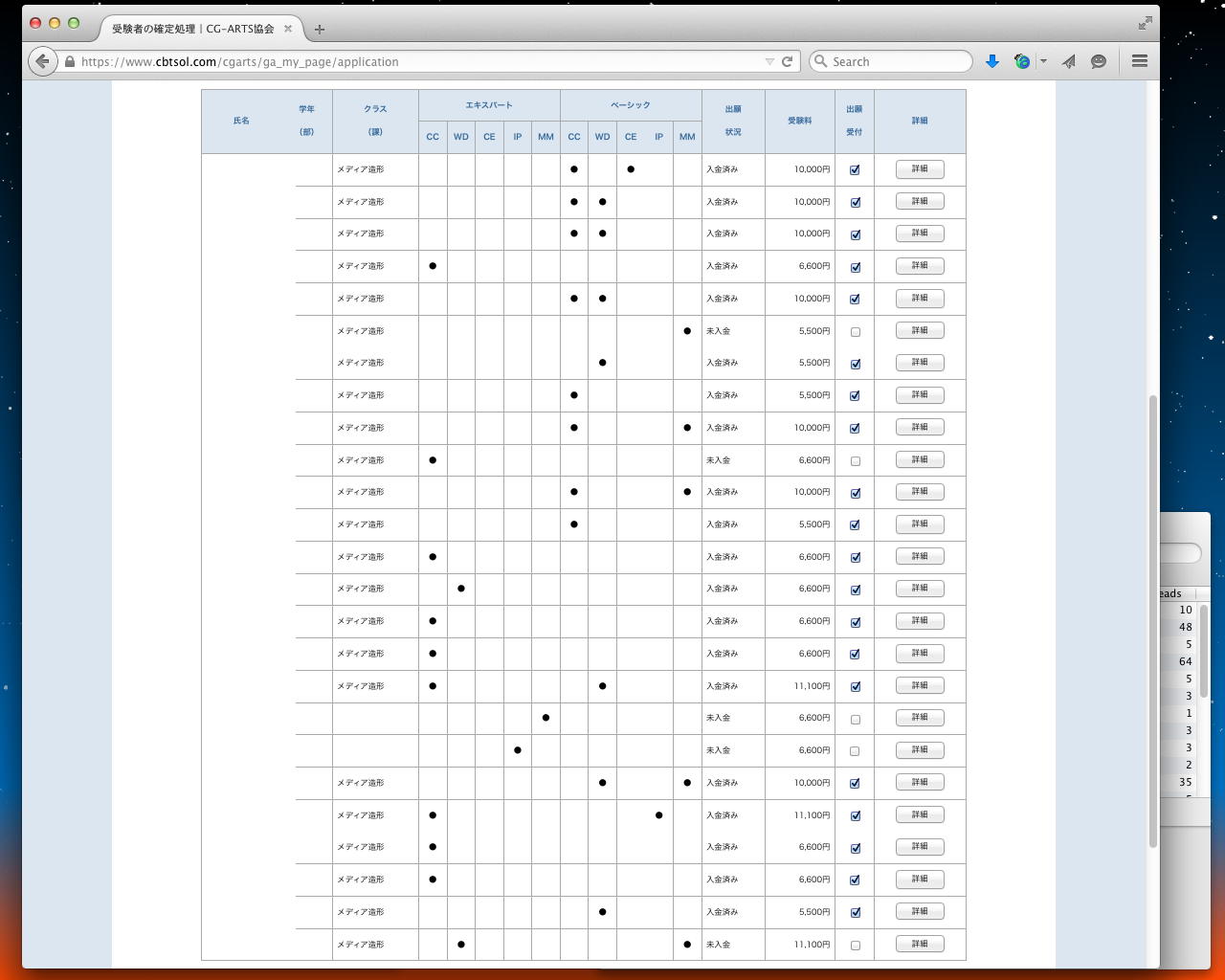Click the クラス (課) column header
The height and width of the screenshot is (980, 1225).
coord(375,121)
